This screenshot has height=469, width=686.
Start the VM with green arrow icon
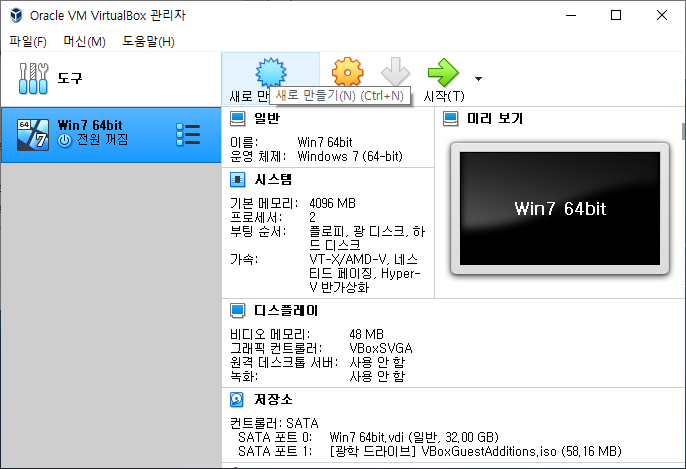(443, 72)
